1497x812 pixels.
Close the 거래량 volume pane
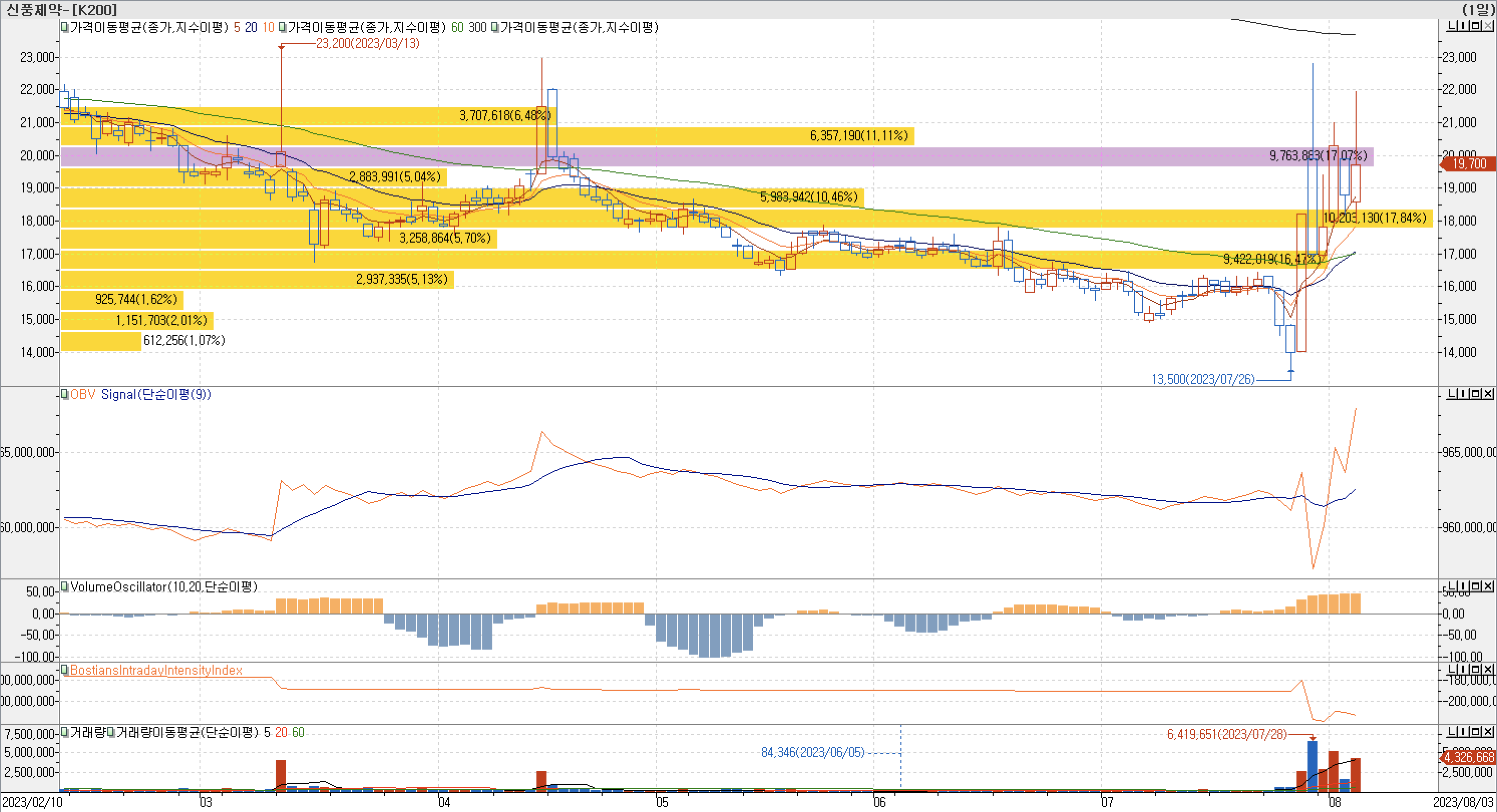pos(1488,731)
